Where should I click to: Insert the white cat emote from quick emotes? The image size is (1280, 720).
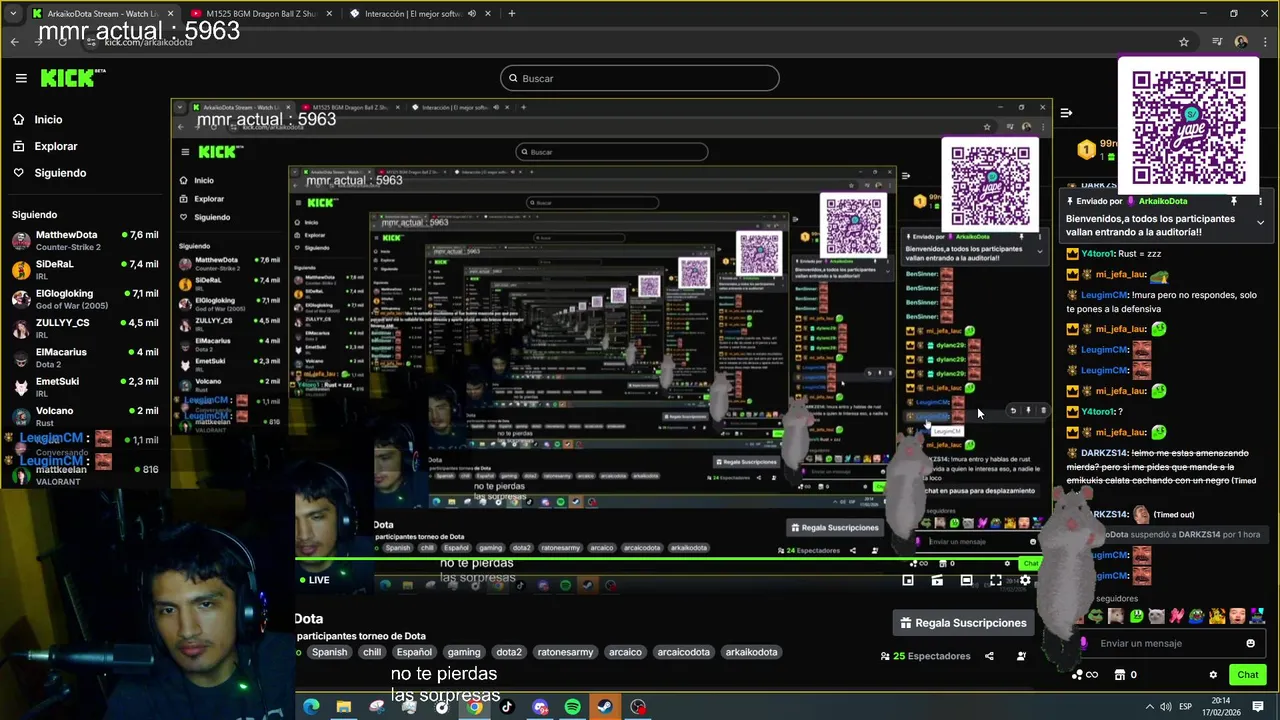pyautogui.click(x=1156, y=616)
